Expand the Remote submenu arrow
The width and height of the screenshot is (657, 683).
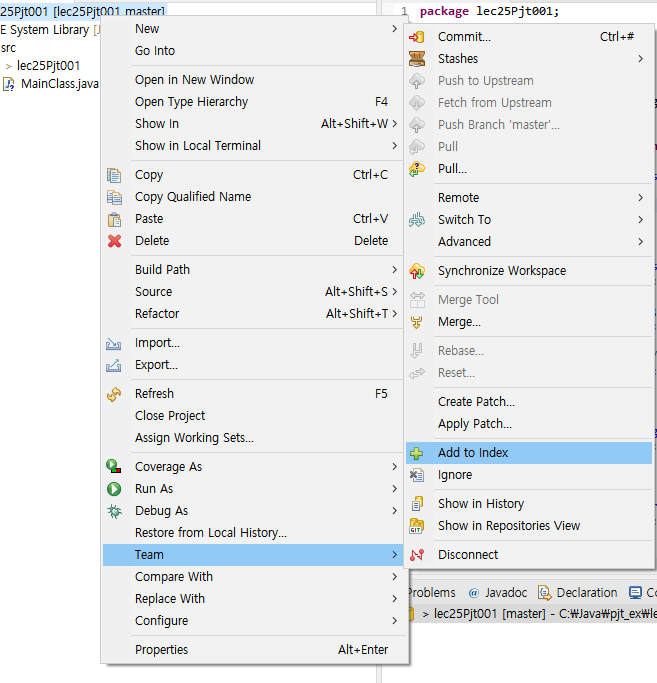(x=640, y=198)
